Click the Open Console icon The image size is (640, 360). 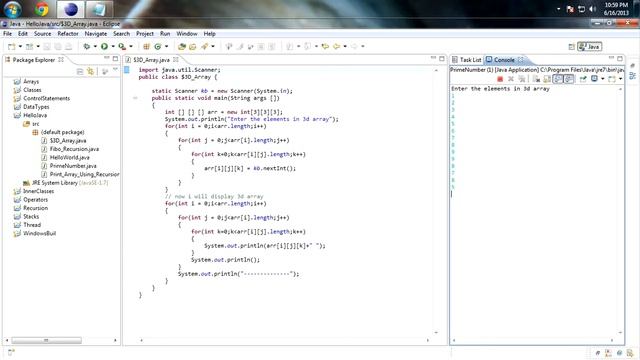coord(612,79)
